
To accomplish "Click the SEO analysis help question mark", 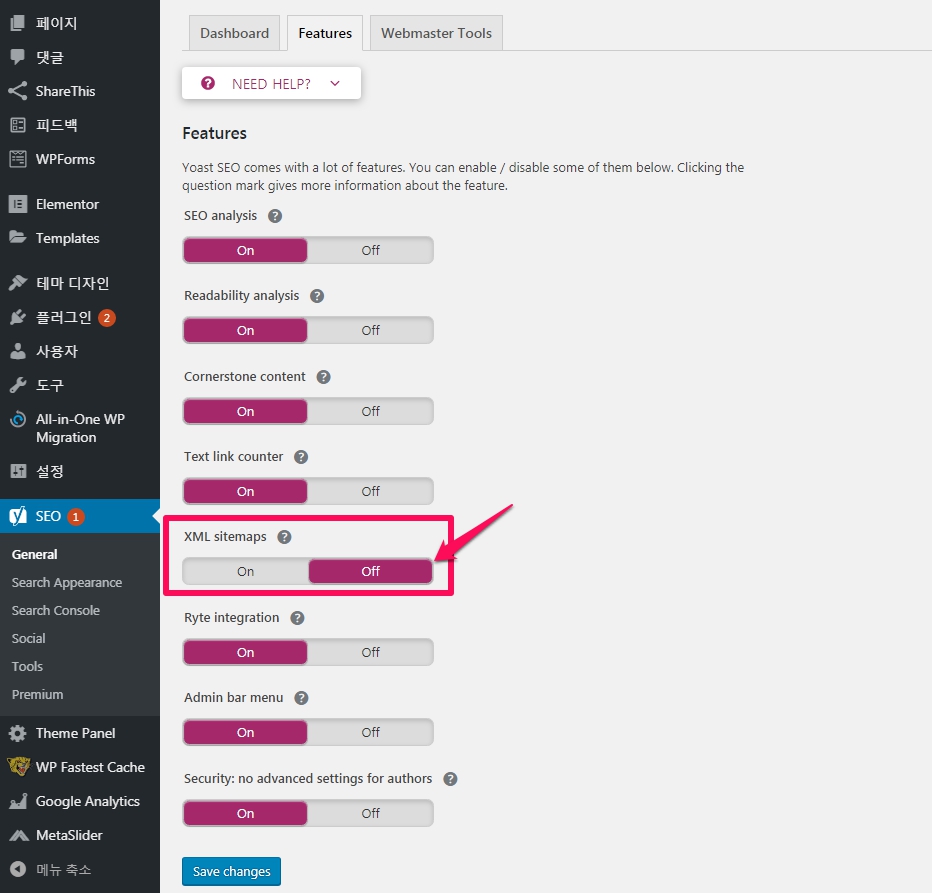I will pyautogui.click(x=275, y=216).
